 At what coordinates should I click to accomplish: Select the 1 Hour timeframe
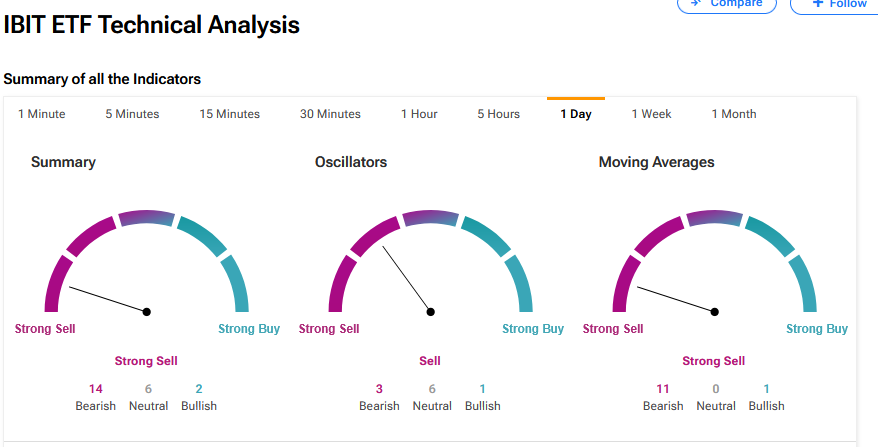coord(419,114)
